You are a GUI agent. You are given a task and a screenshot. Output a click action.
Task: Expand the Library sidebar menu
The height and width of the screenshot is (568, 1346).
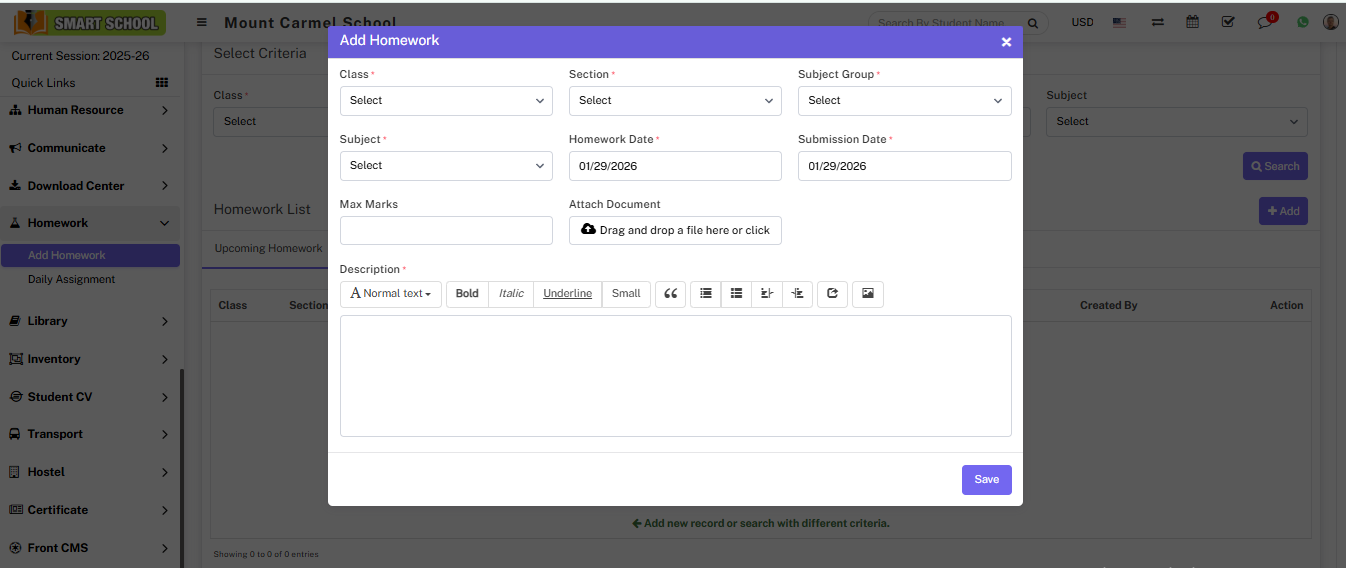90,321
